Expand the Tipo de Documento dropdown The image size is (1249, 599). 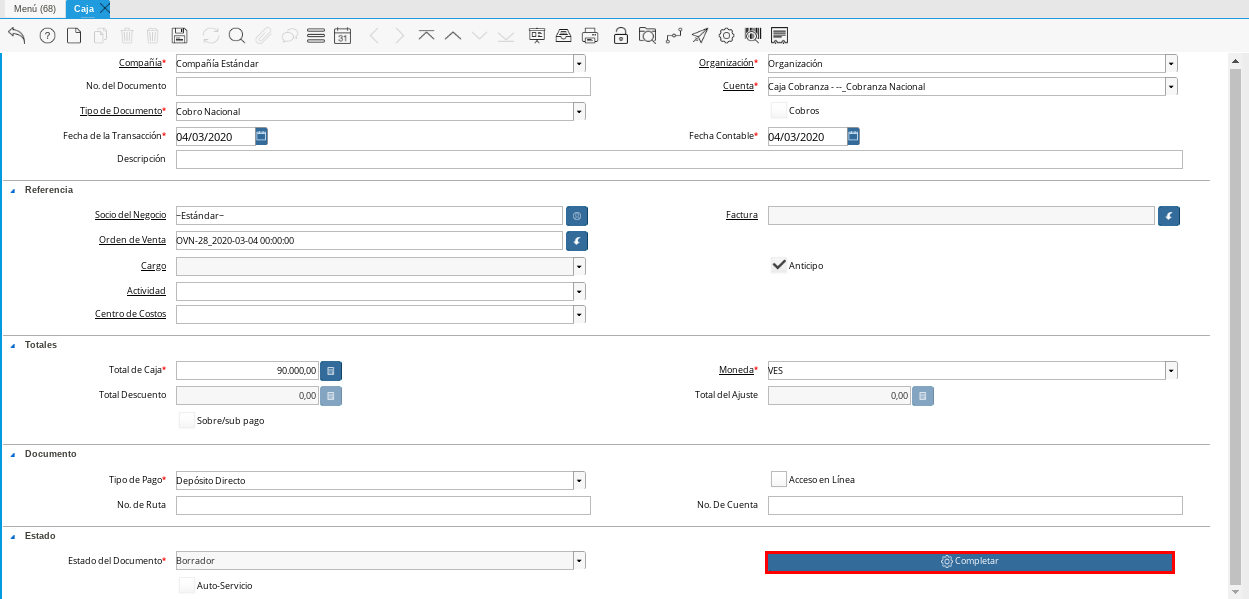579,111
